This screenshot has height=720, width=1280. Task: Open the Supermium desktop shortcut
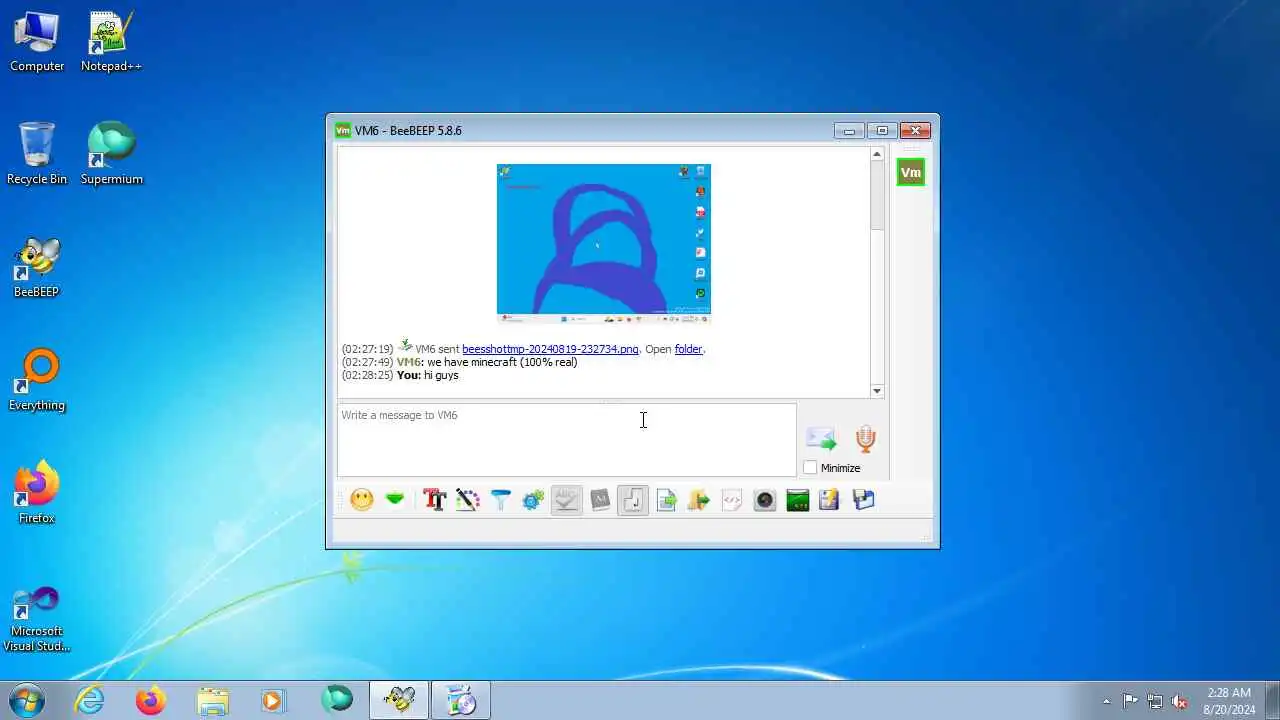111,154
